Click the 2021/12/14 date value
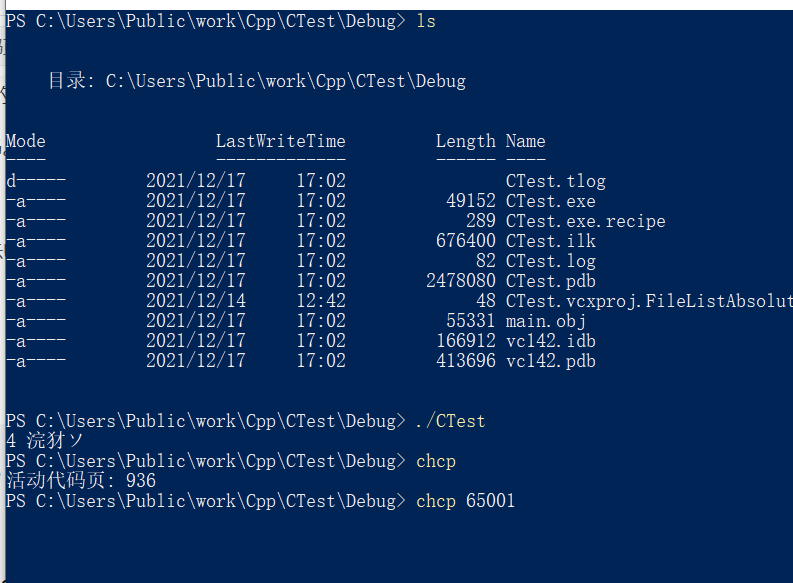Screen dimensions: 793x583 (195, 301)
